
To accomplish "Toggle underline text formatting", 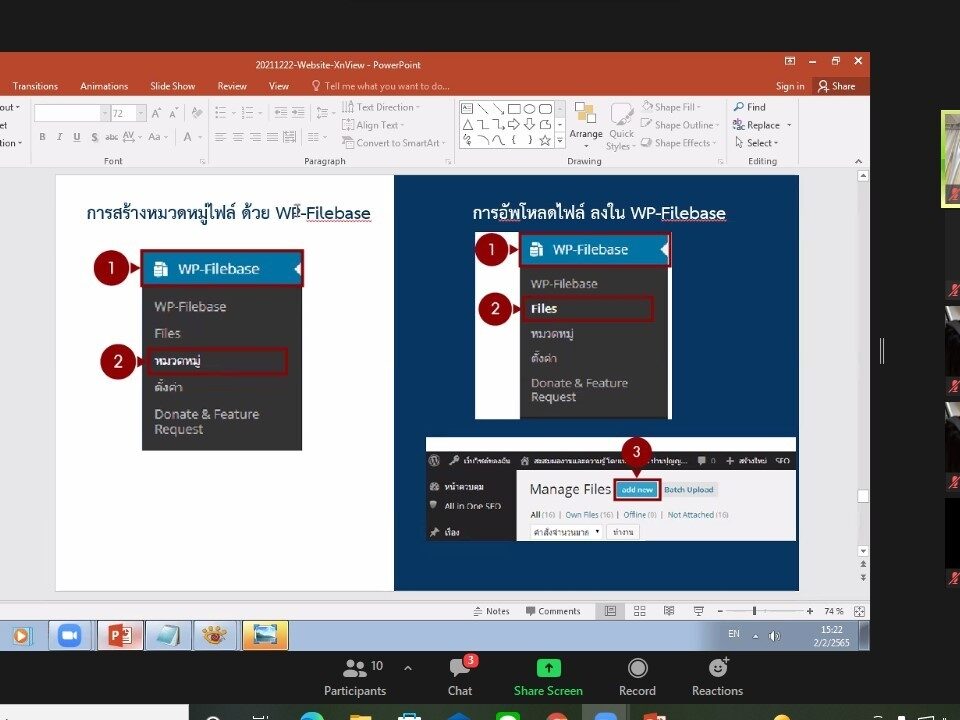I will (x=77, y=137).
